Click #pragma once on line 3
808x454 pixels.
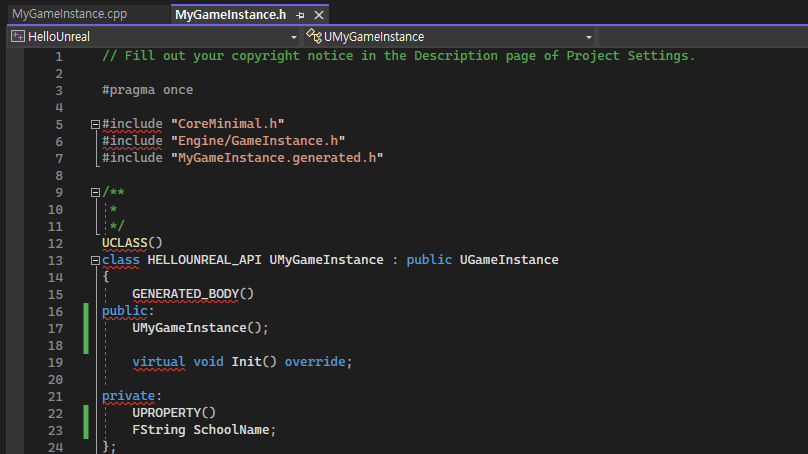click(147, 90)
